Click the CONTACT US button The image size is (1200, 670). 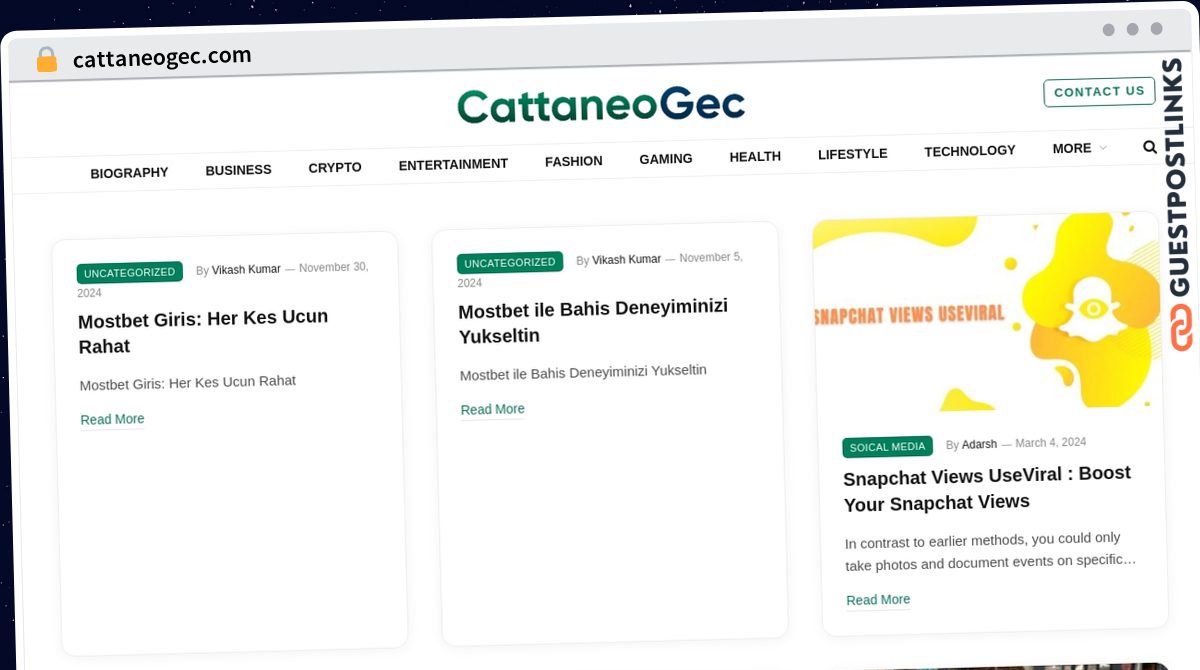coord(1099,92)
